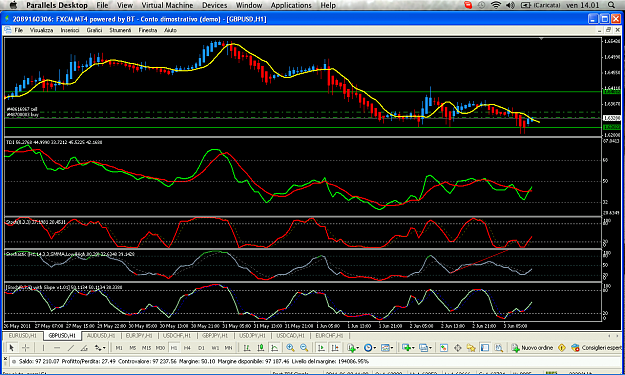
Task: Show the Market Watch window
Action: (444, 348)
